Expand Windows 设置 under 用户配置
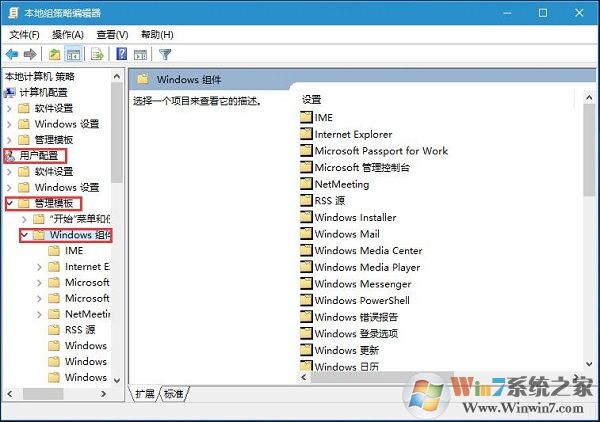This screenshot has height=422, width=600. point(9,187)
